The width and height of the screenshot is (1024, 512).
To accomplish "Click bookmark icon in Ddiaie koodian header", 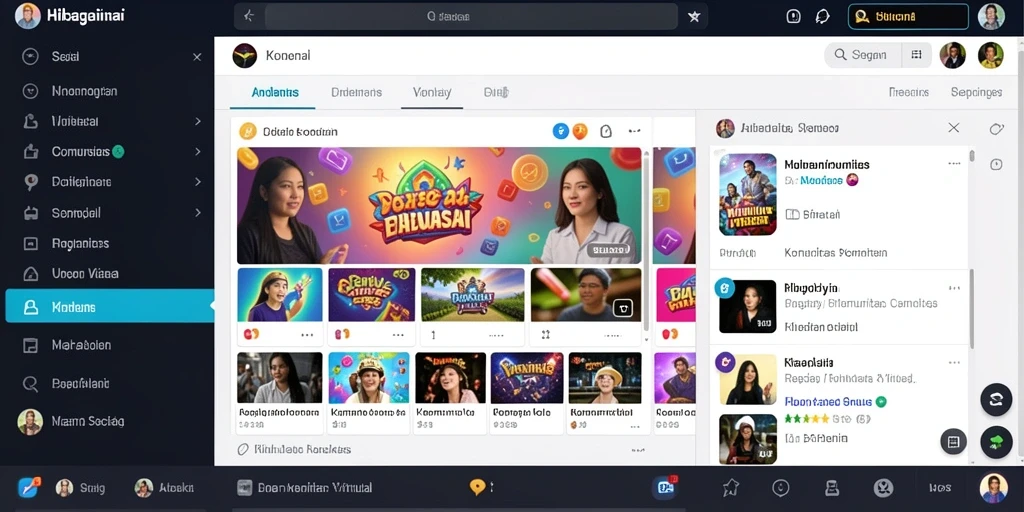I will coord(606,131).
